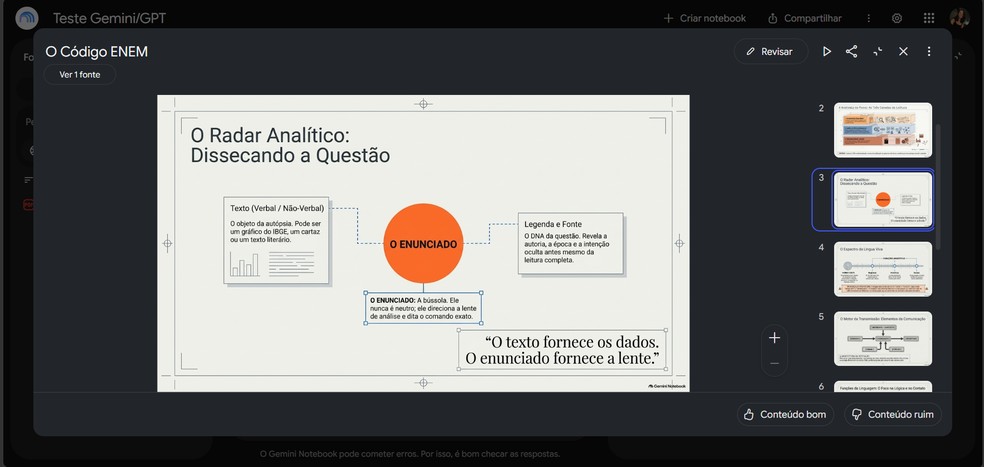Image resolution: width=984 pixels, height=467 pixels.
Task: Click the thumbnail panel scrollbar
Action: tap(938, 186)
